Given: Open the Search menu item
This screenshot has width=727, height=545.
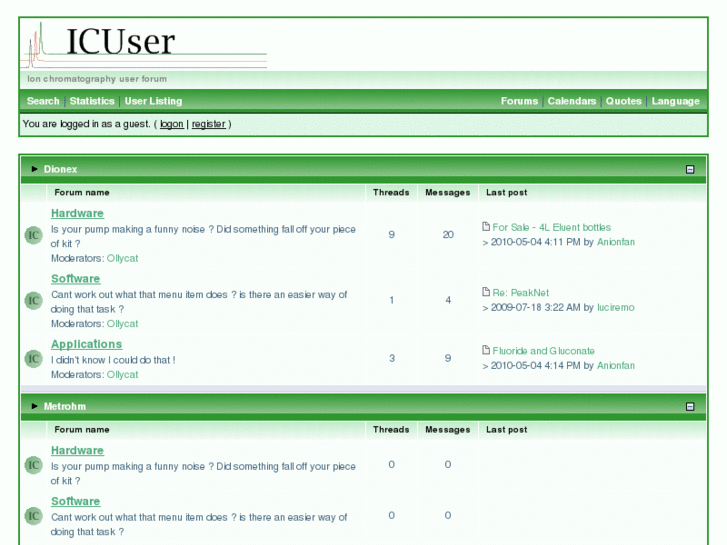Looking at the screenshot, I should (43, 101).
